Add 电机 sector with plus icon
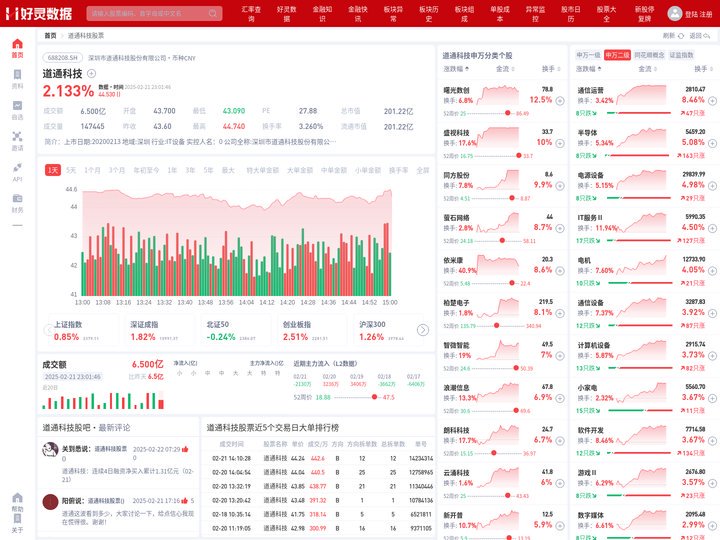The height and width of the screenshot is (540, 720). click(x=712, y=270)
